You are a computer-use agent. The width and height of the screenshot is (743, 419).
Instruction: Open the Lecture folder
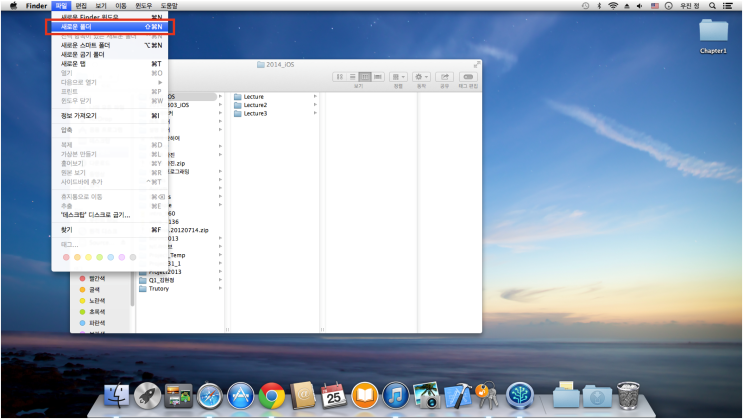pyautogui.click(x=254, y=97)
